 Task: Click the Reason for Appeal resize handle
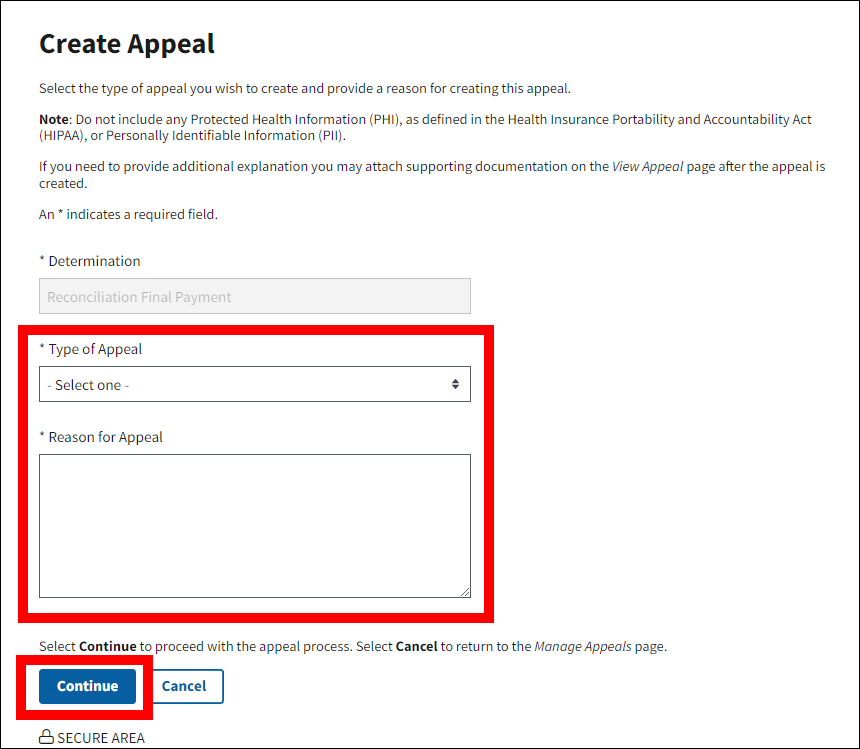465,592
